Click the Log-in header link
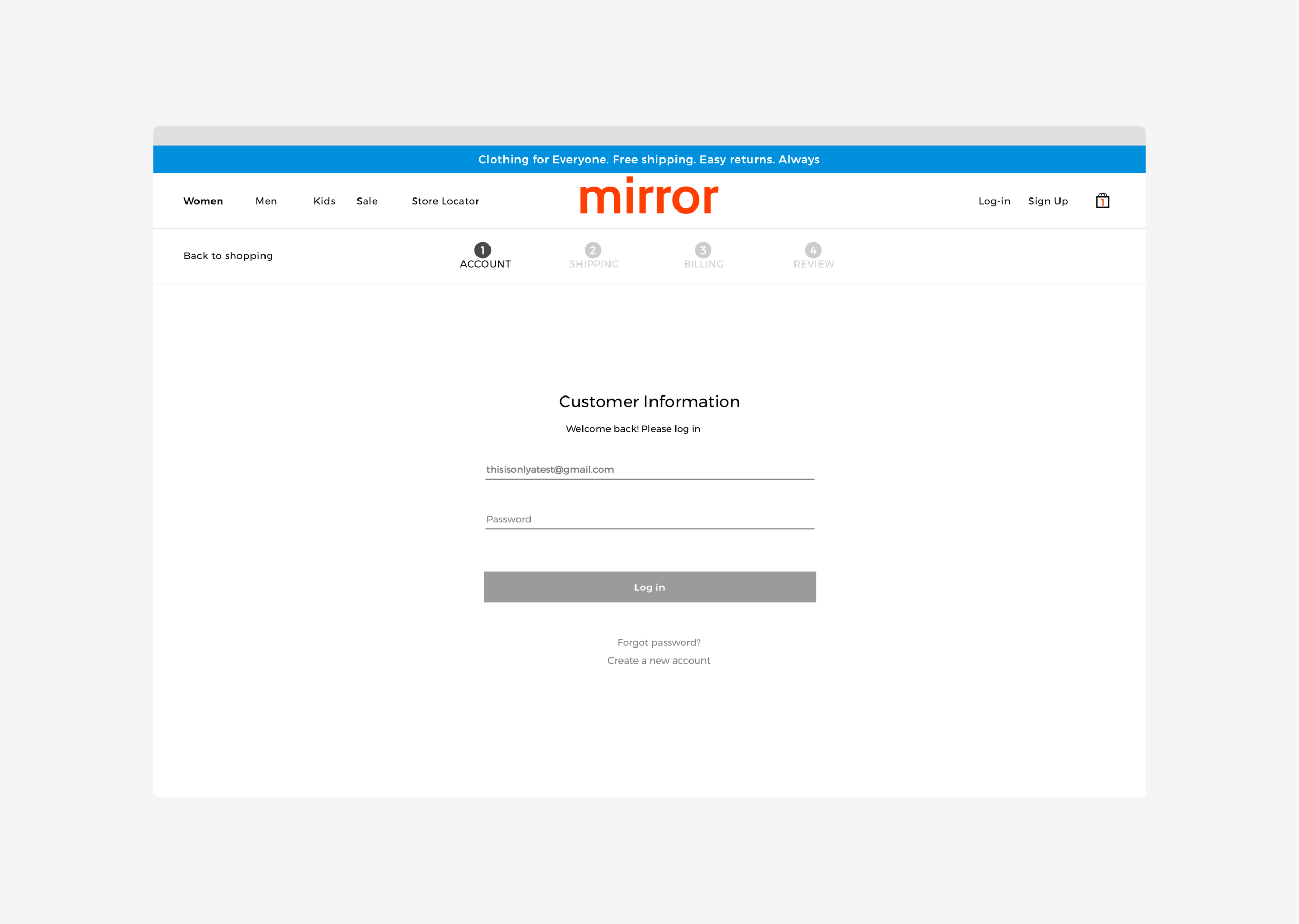1299x924 pixels. [994, 201]
